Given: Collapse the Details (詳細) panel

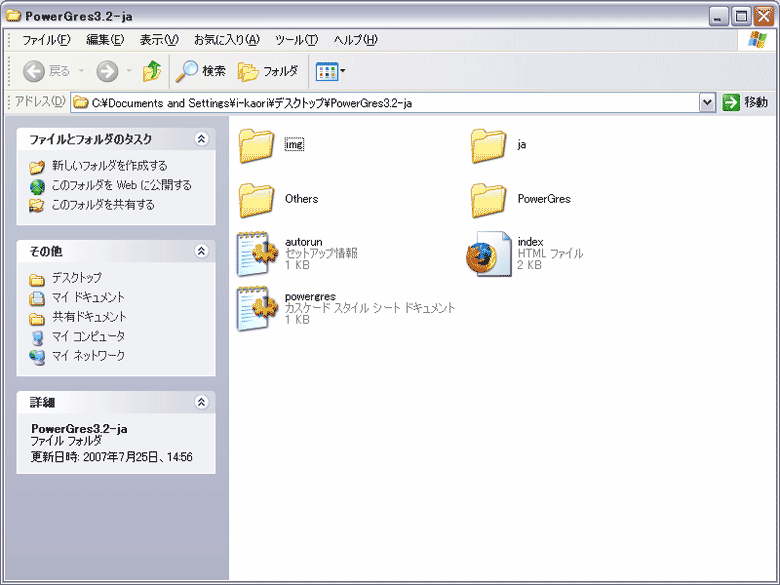Looking at the screenshot, I should pos(201,402).
